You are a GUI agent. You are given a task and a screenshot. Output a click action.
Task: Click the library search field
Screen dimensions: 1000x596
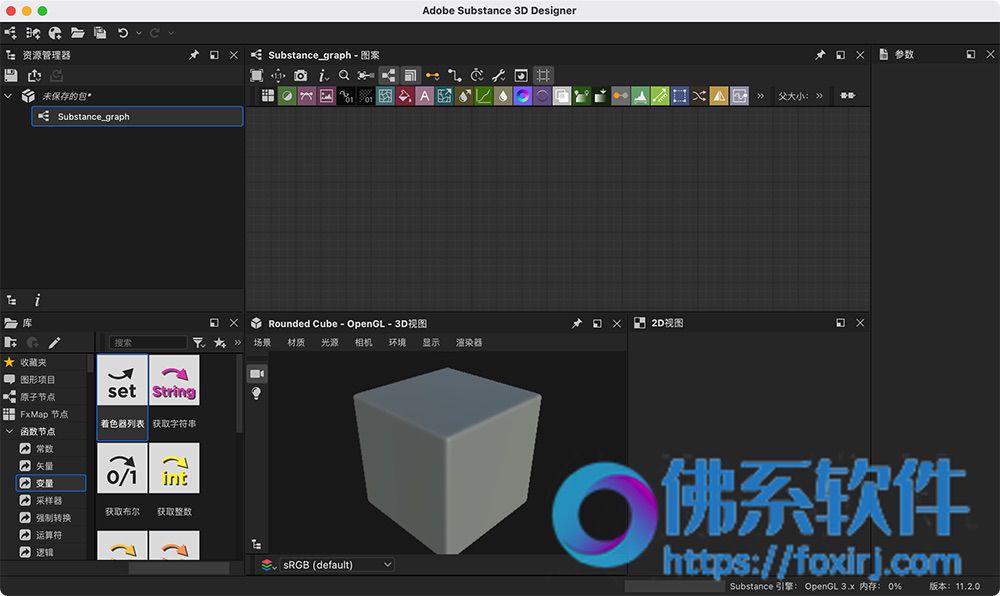[147, 342]
